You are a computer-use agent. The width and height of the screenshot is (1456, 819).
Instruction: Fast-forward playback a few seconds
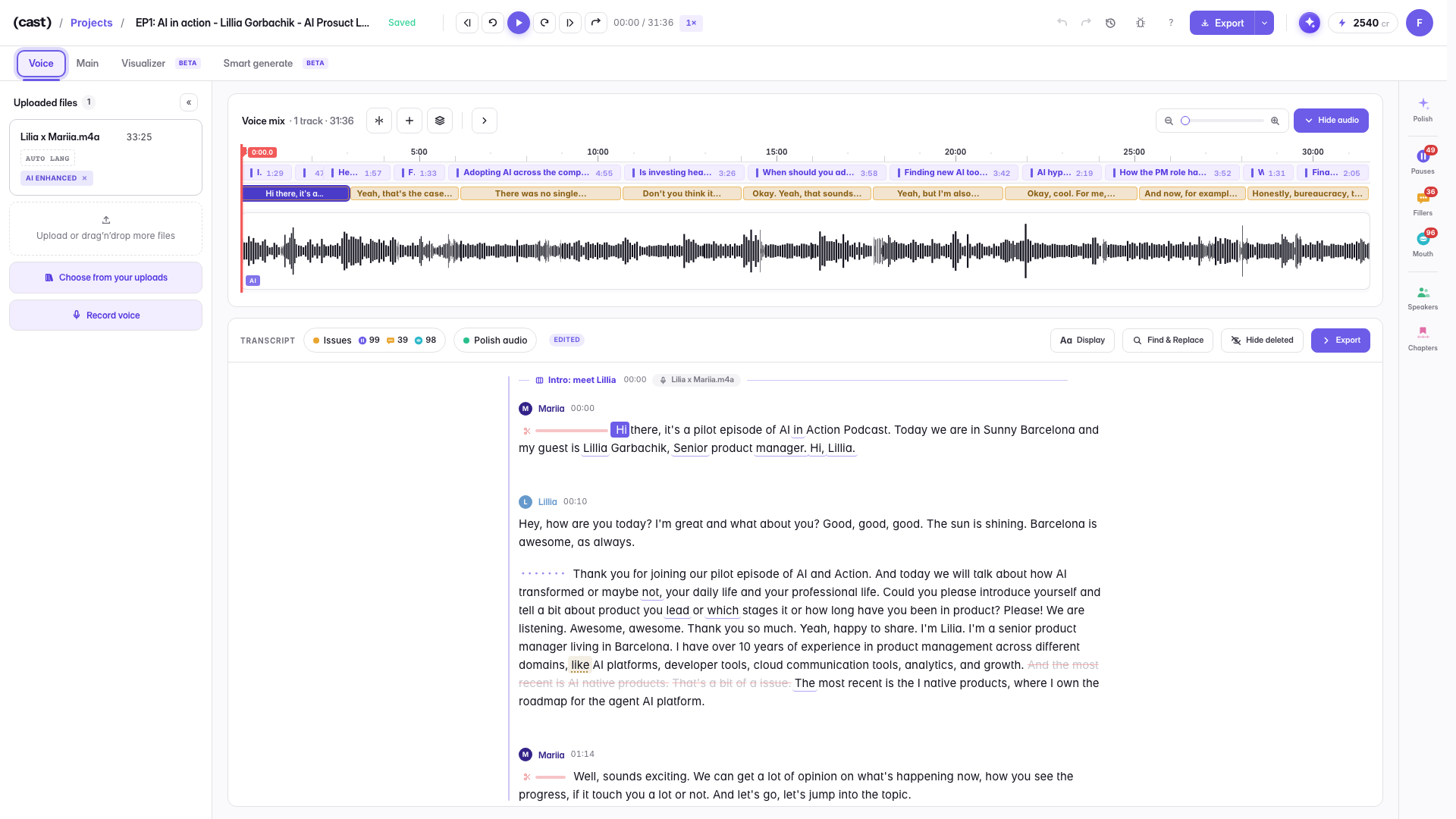pyautogui.click(x=544, y=23)
